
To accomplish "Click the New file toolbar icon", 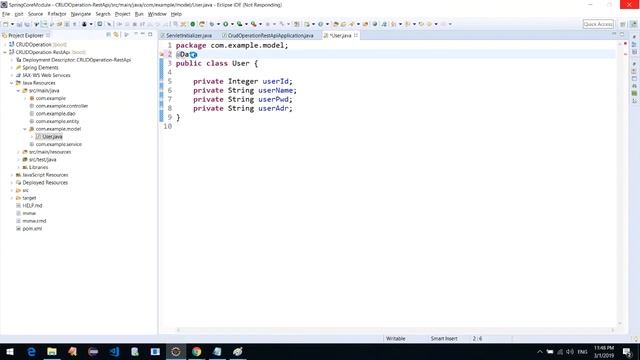I will tap(6, 24).
